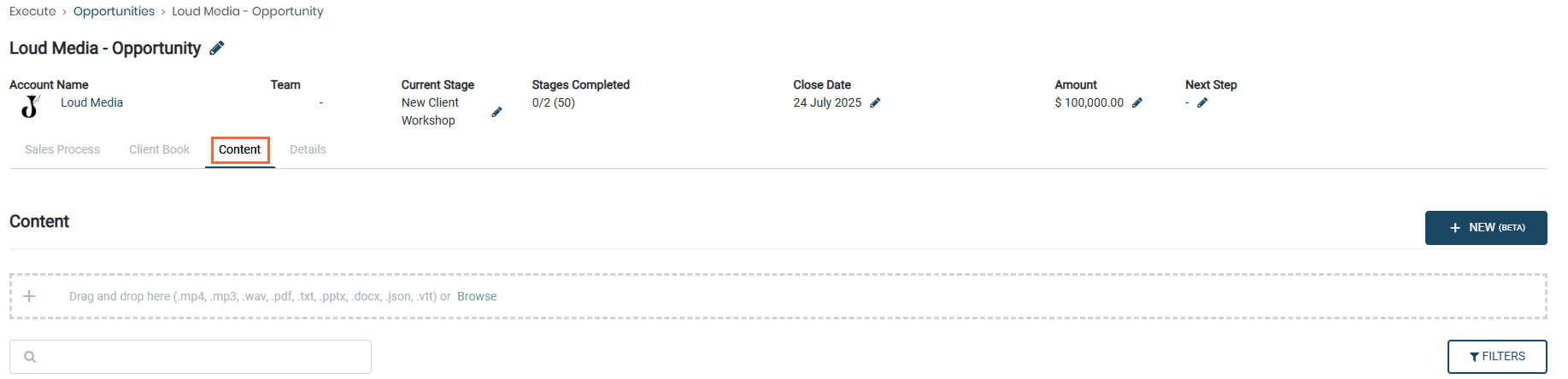Open the Sales Process tab
Image resolution: width=1568 pixels, height=379 pixels.
tap(62, 149)
